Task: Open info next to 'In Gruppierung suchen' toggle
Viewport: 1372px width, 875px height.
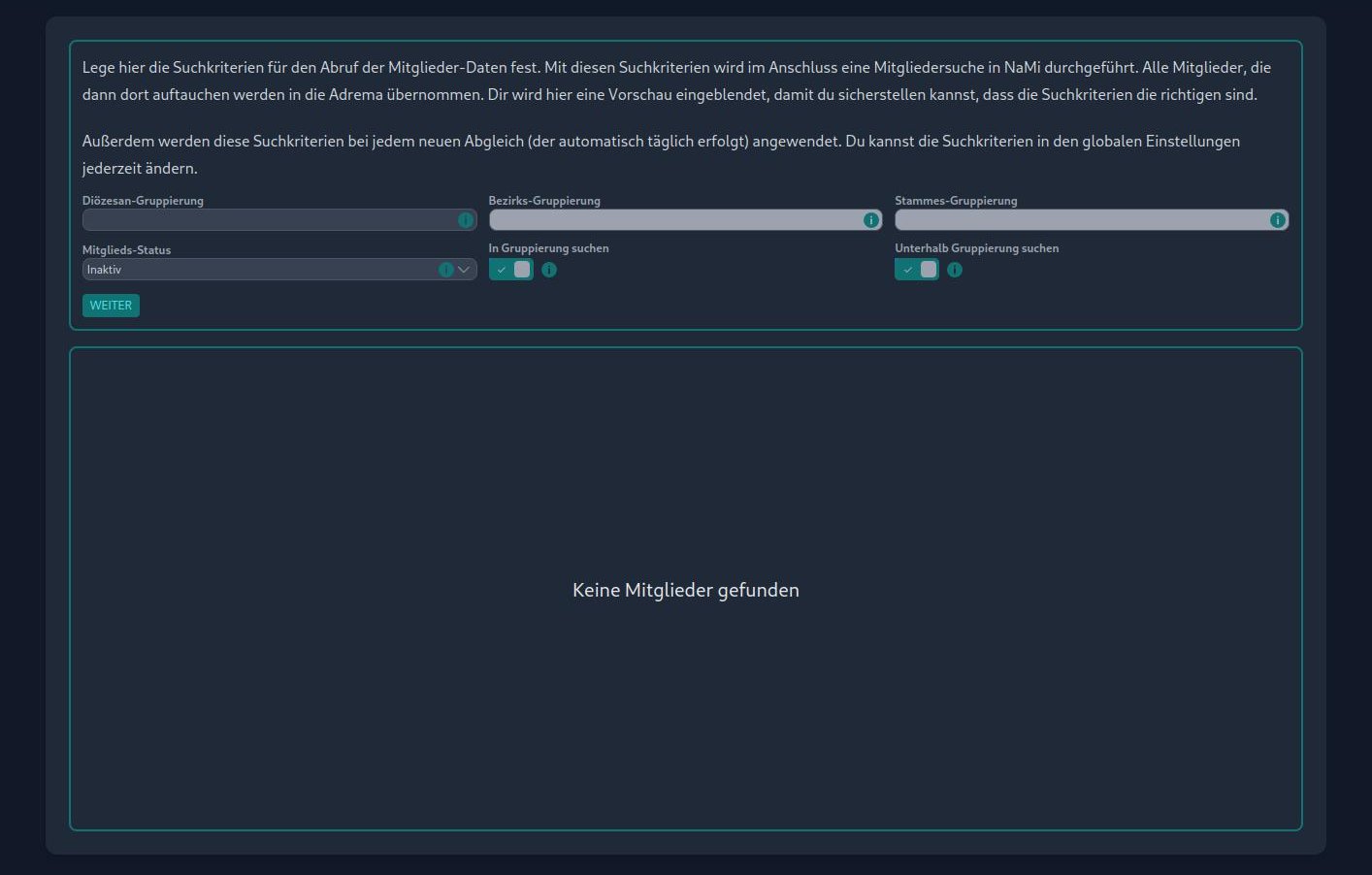Action: click(549, 270)
